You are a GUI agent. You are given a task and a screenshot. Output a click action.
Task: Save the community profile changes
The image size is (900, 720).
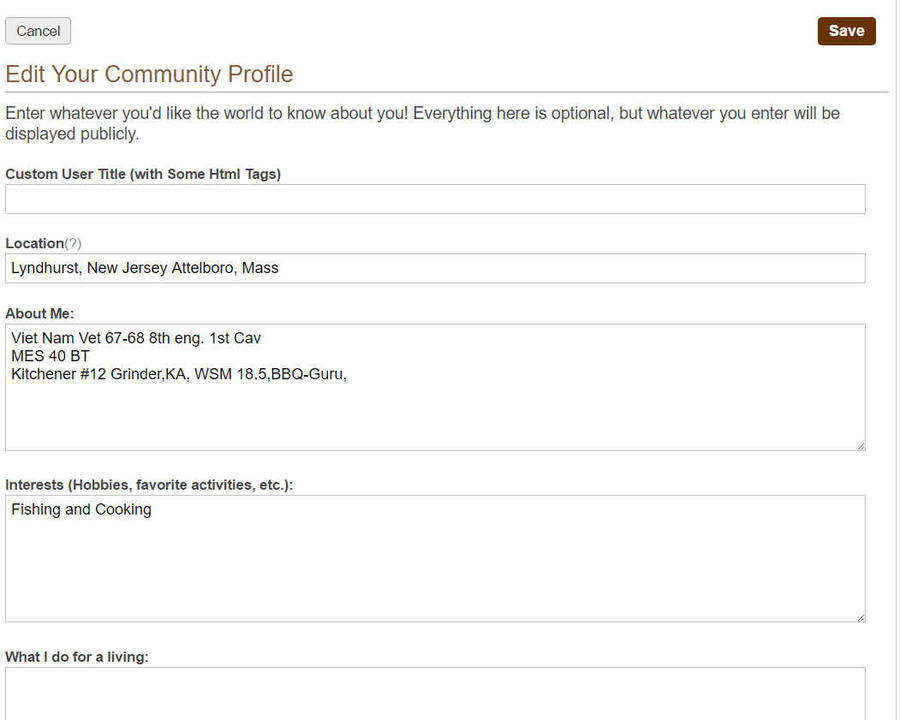click(x=846, y=31)
